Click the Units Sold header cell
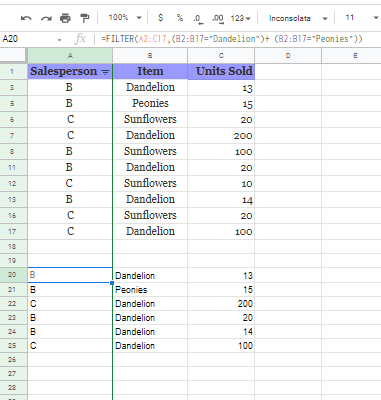Screen dimensions: 381x400 (x=221, y=71)
